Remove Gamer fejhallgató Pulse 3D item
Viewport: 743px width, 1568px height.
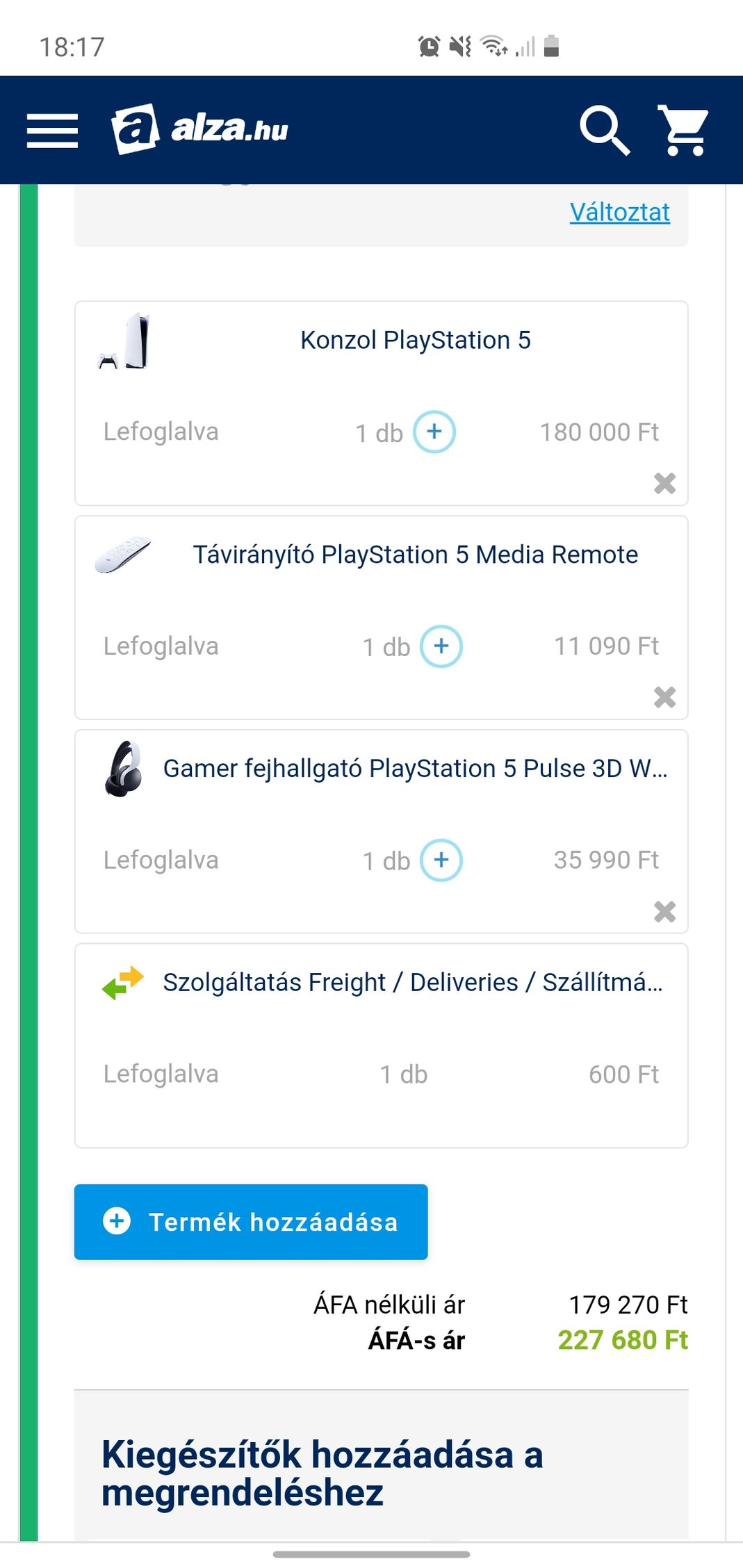(664, 911)
